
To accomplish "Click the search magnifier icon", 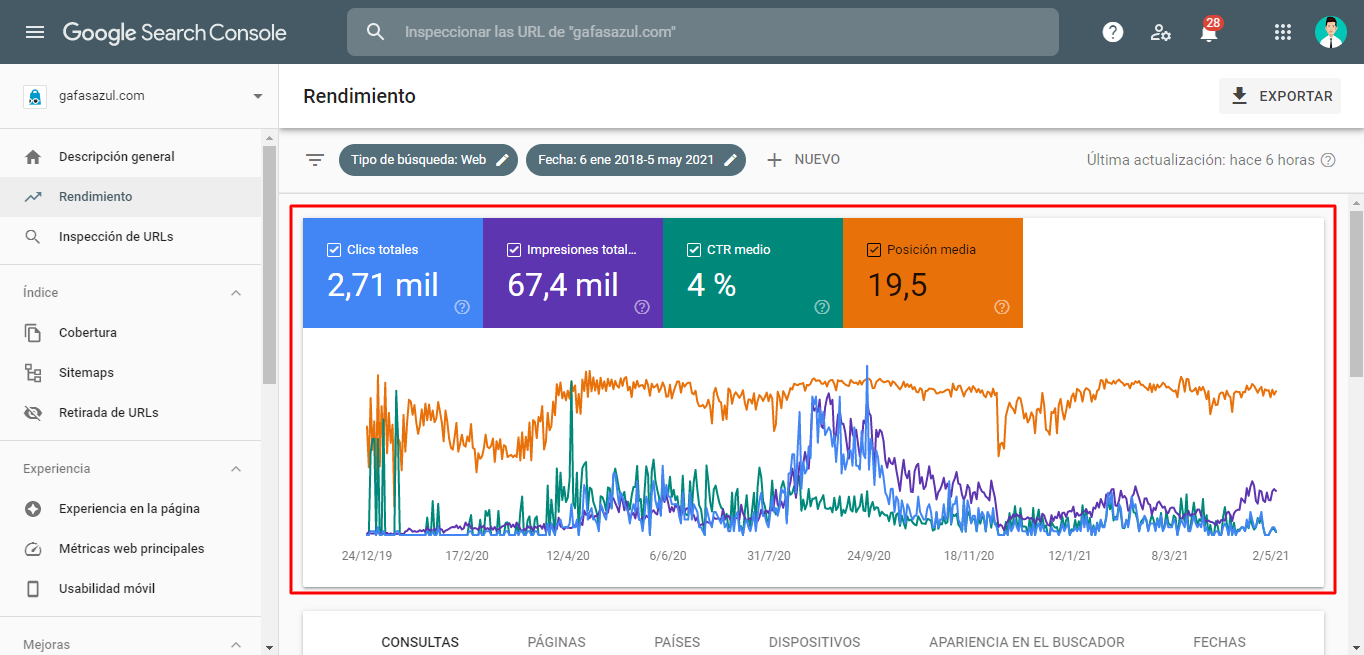I will (375, 32).
